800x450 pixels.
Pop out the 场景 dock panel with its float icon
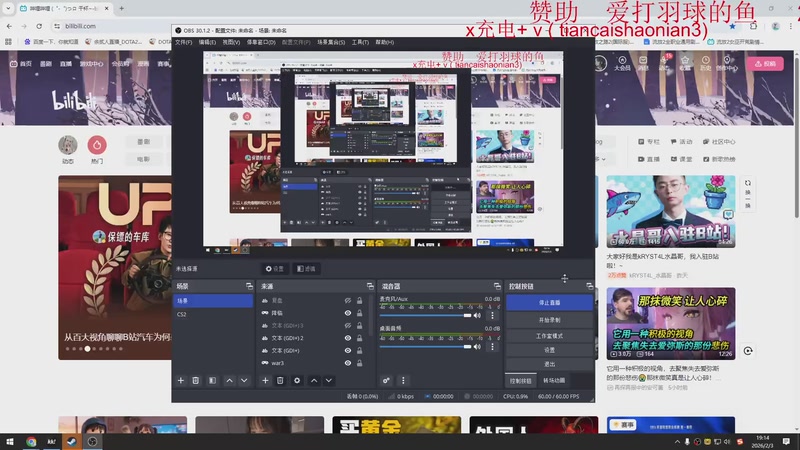pyautogui.click(x=249, y=286)
